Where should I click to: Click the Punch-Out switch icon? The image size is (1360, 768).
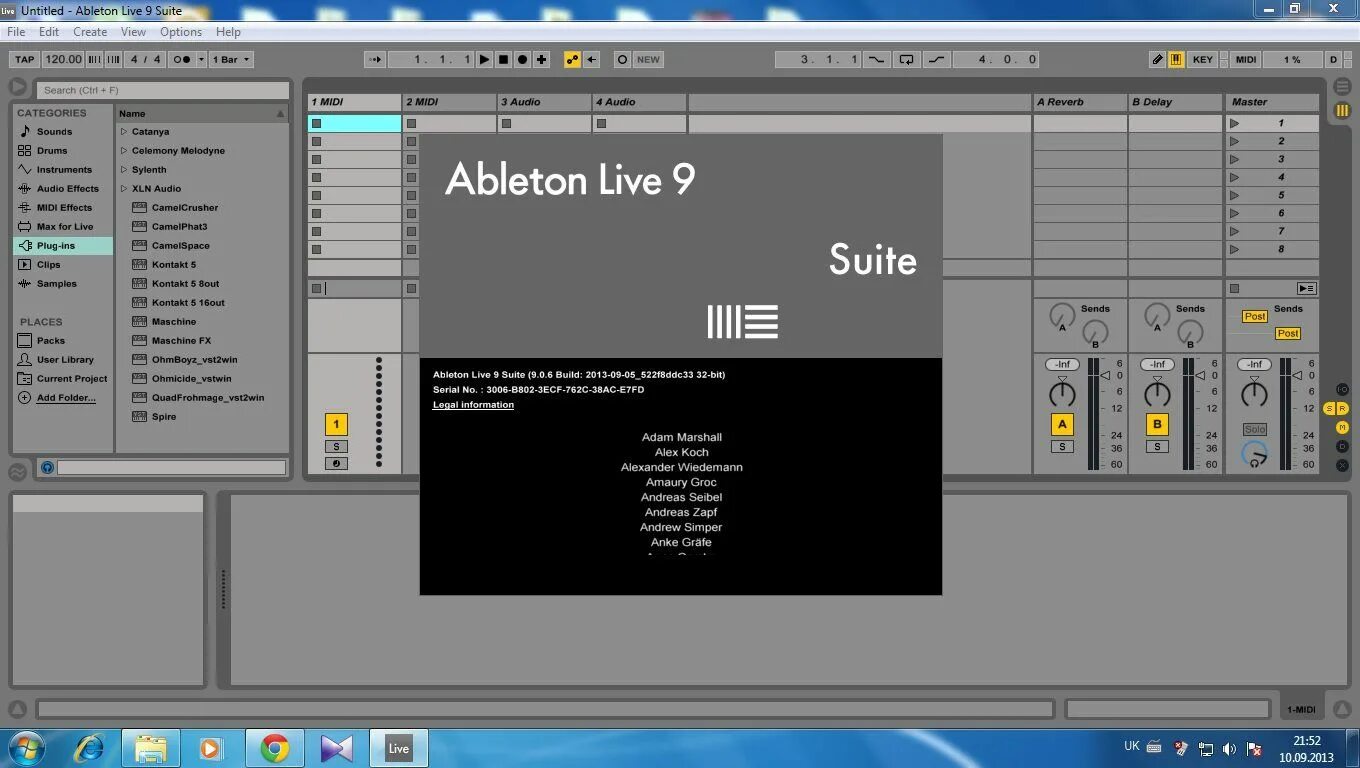(936, 59)
